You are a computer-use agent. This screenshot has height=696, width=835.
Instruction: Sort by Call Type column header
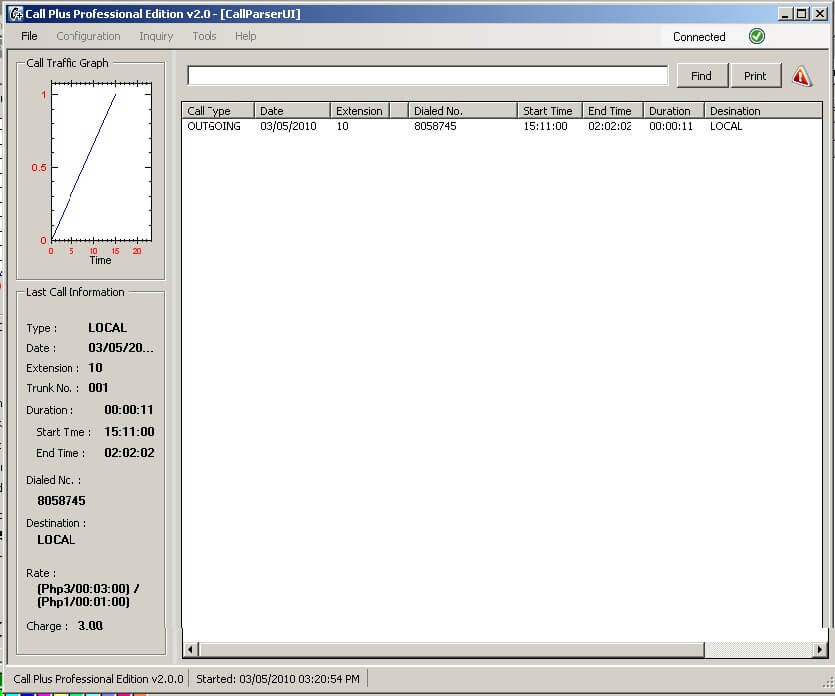218,111
